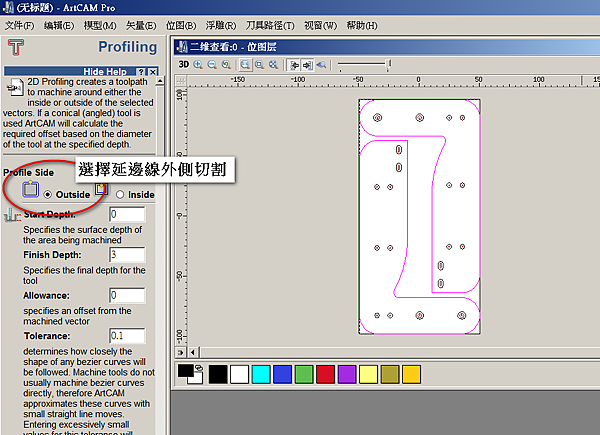Click the Tolerance input field
The height and width of the screenshot is (435, 600).
pos(127,336)
